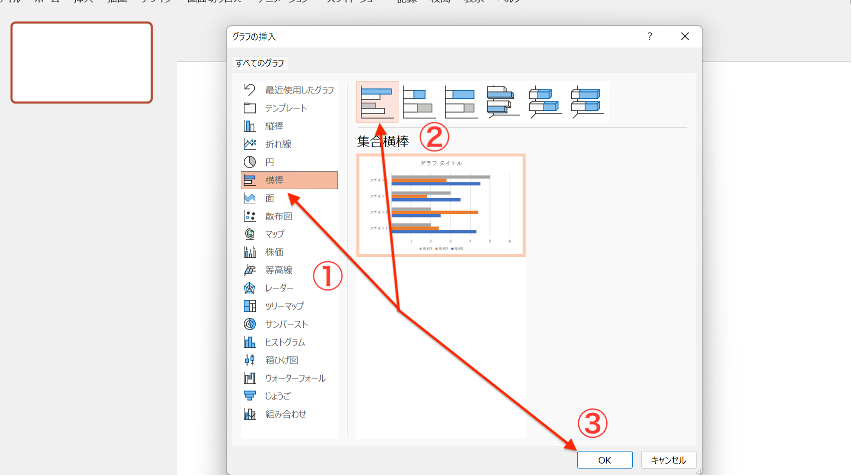
Task: Confirm chart insertion with OK button
Action: click(x=605, y=460)
